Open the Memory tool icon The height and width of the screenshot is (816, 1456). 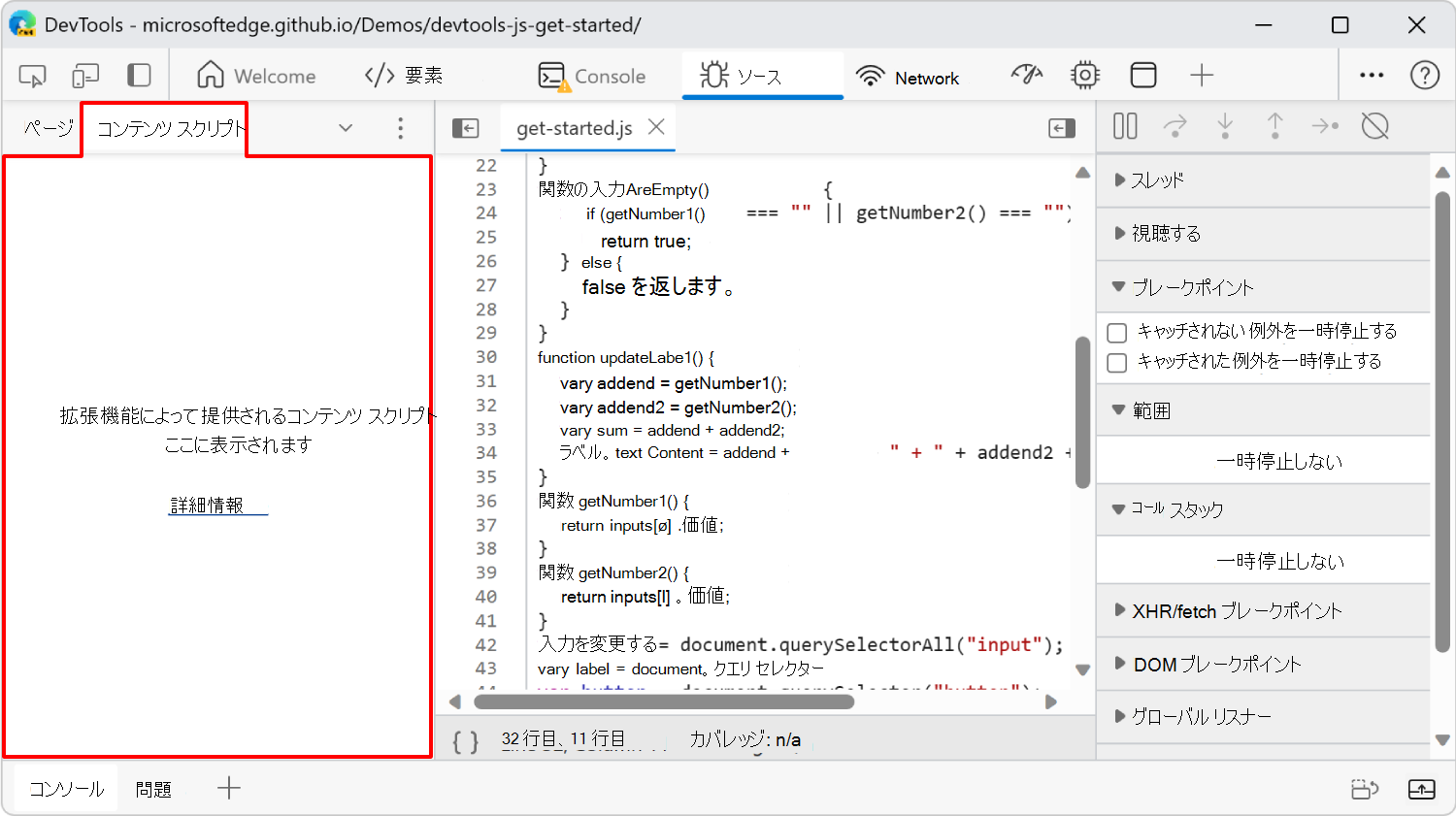pos(1085,75)
